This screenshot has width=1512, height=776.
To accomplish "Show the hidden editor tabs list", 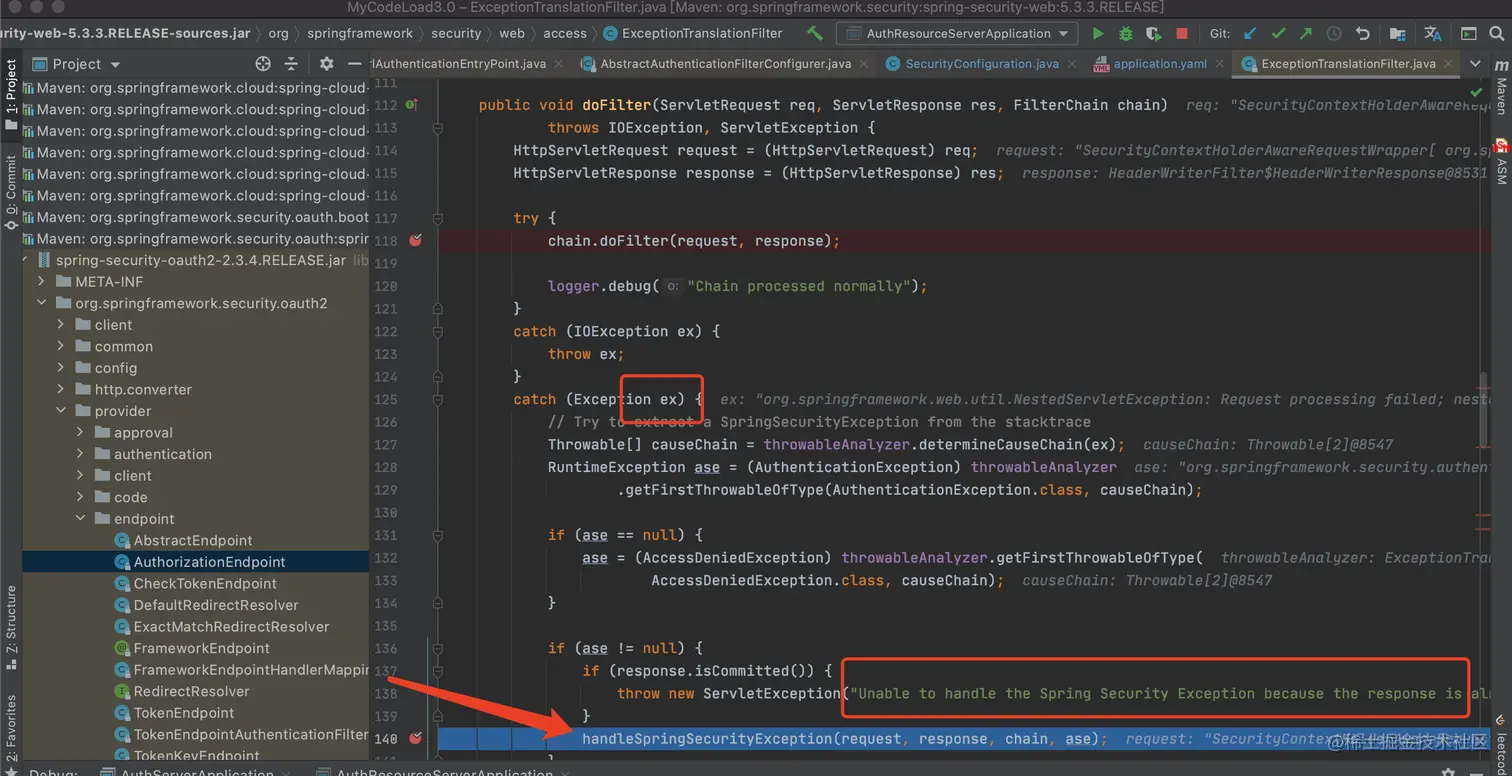I will click(1475, 64).
